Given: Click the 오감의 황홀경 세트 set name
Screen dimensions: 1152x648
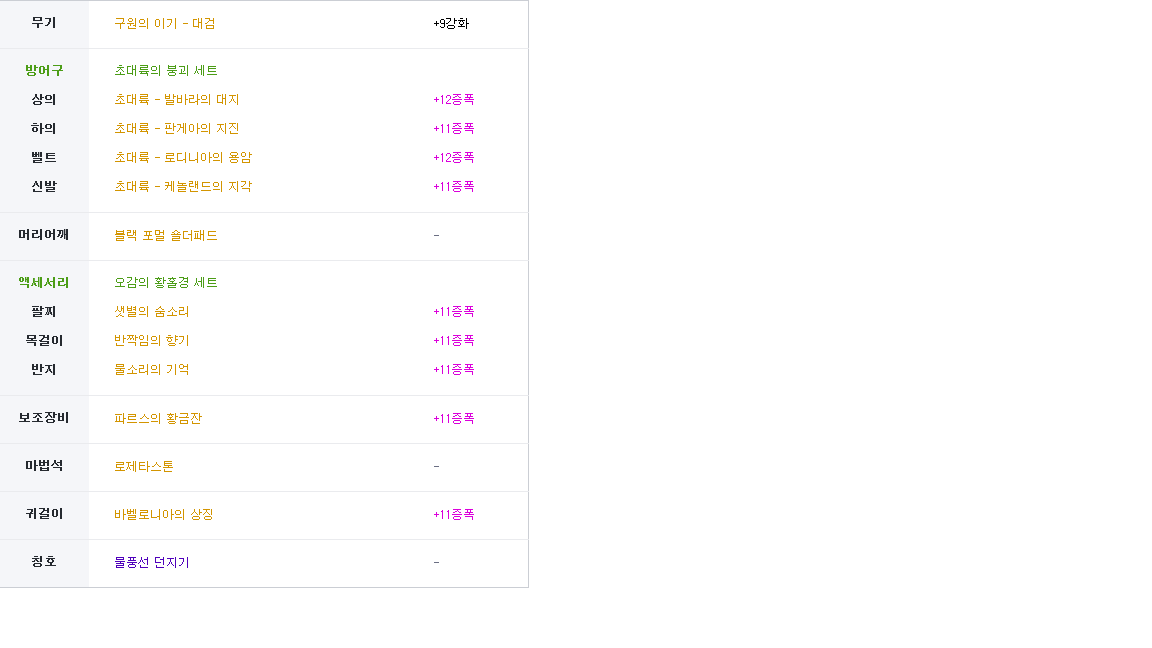Looking at the screenshot, I should (166, 283).
